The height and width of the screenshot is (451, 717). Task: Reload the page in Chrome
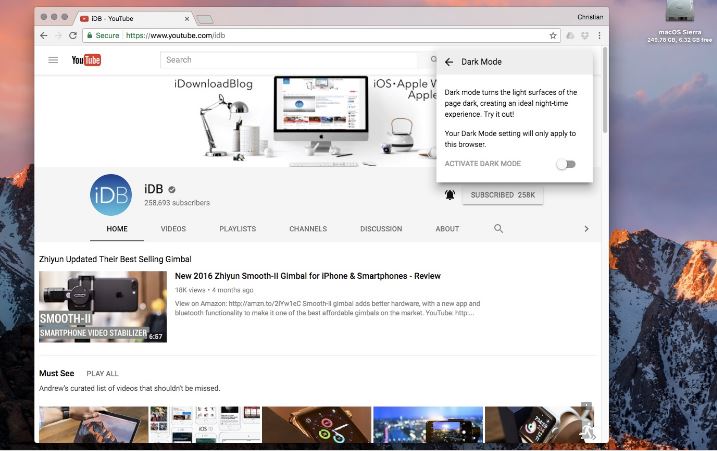[73, 35]
